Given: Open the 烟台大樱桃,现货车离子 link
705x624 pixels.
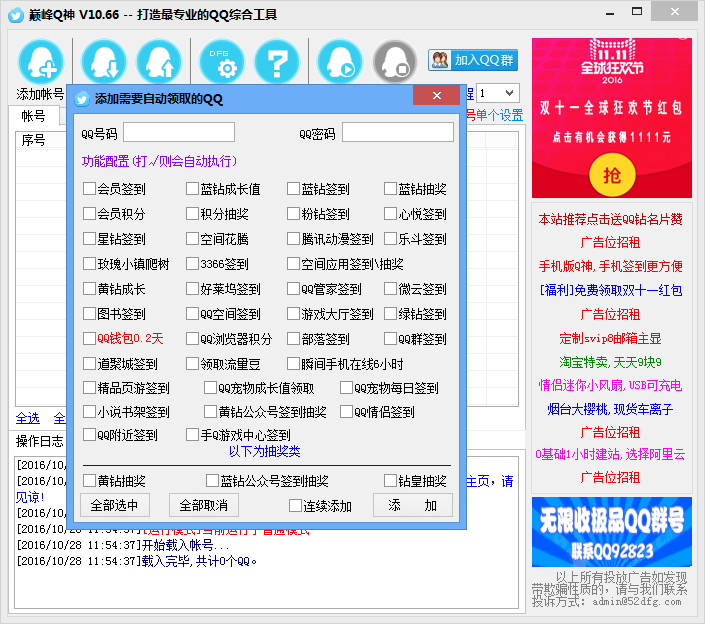Looking at the screenshot, I should [x=611, y=409].
